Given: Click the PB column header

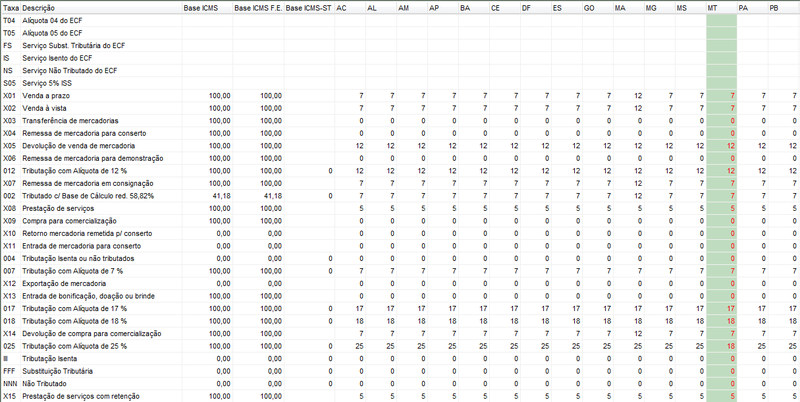Looking at the screenshot, I should pyautogui.click(x=774, y=8).
